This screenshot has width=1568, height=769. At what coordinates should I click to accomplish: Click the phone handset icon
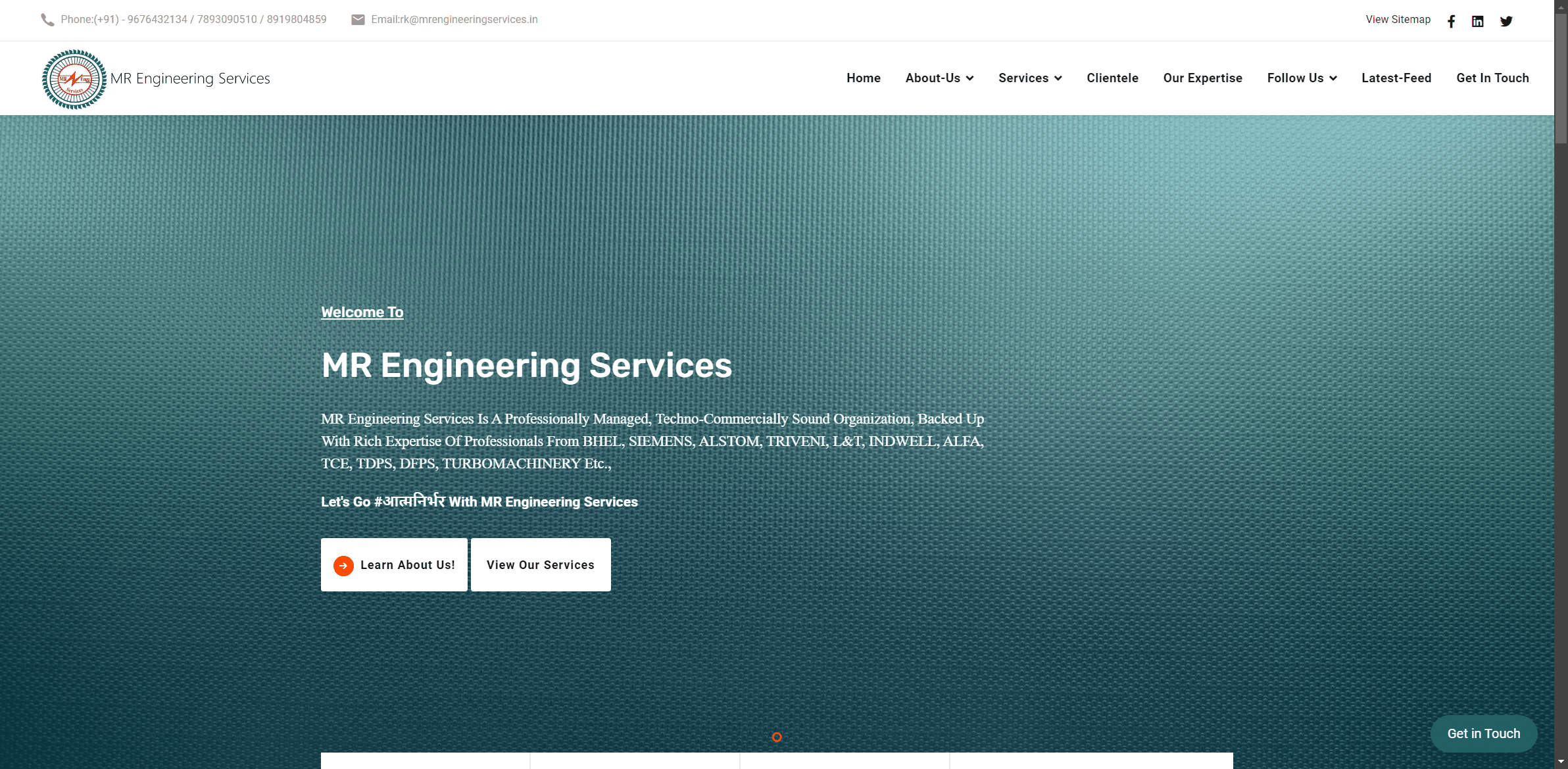pos(47,20)
